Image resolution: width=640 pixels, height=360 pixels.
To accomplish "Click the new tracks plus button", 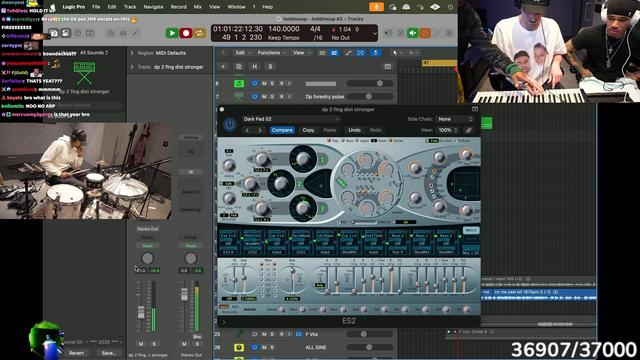I will (223, 67).
